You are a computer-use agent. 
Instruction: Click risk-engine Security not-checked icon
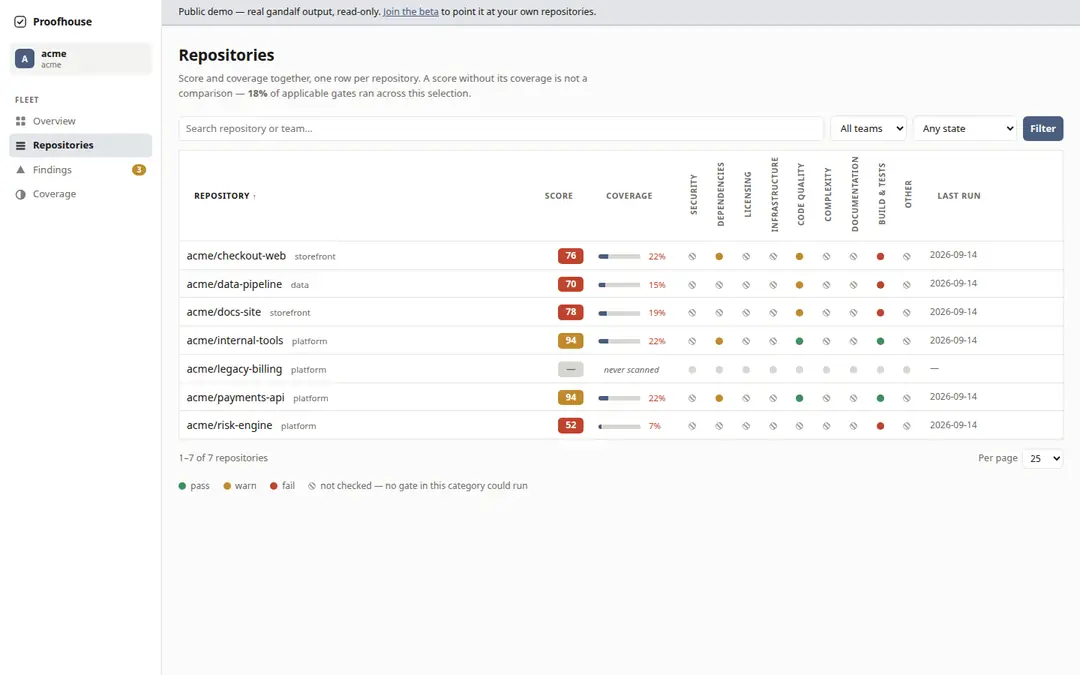692,426
